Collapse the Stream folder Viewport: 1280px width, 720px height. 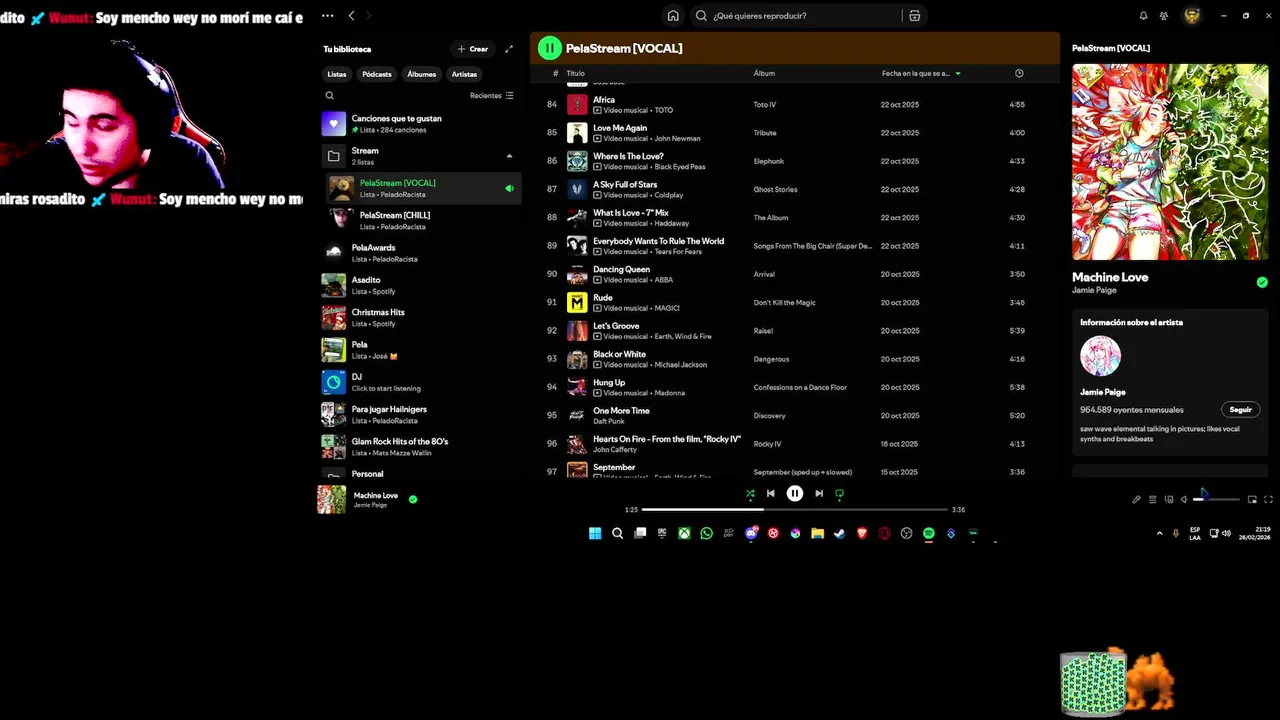509,156
